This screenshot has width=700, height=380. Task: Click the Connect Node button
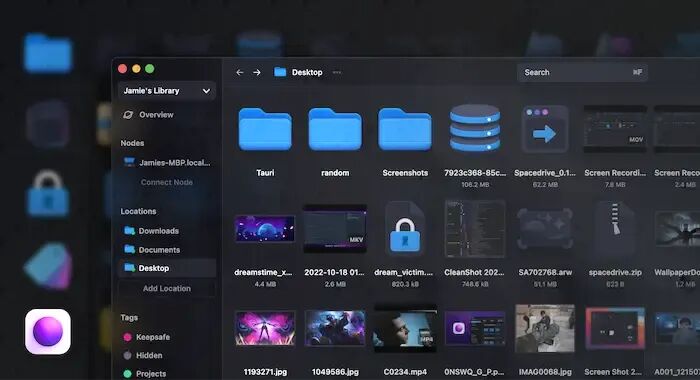(167, 182)
